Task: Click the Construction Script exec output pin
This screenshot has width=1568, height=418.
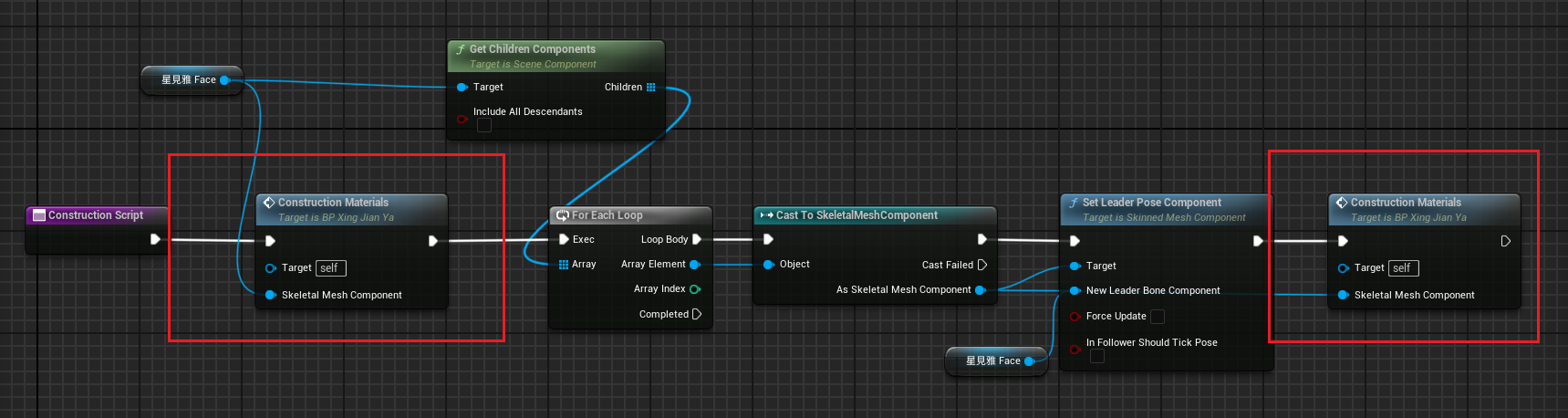Action: click(x=155, y=239)
